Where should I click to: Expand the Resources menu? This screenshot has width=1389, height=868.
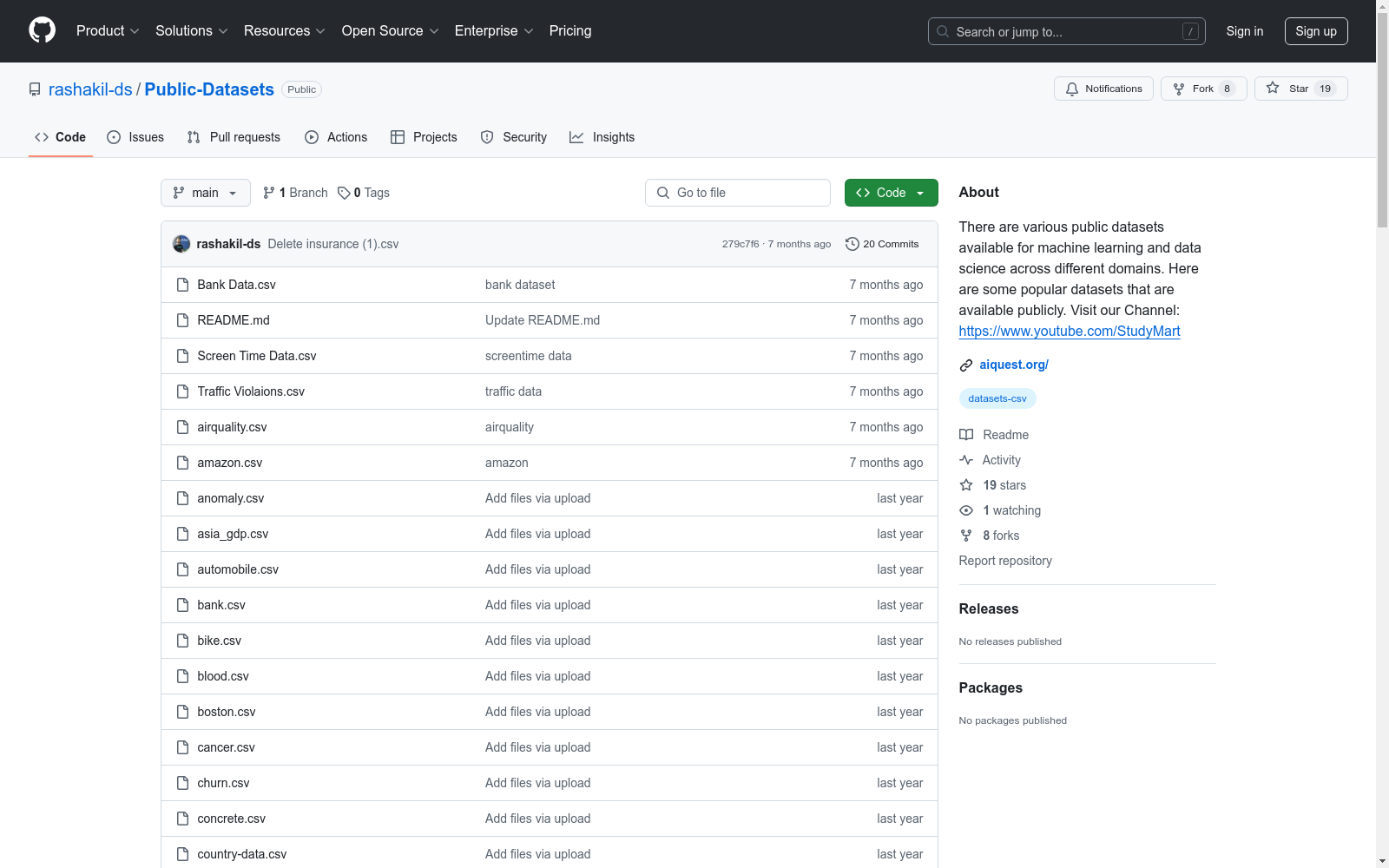coord(285,31)
